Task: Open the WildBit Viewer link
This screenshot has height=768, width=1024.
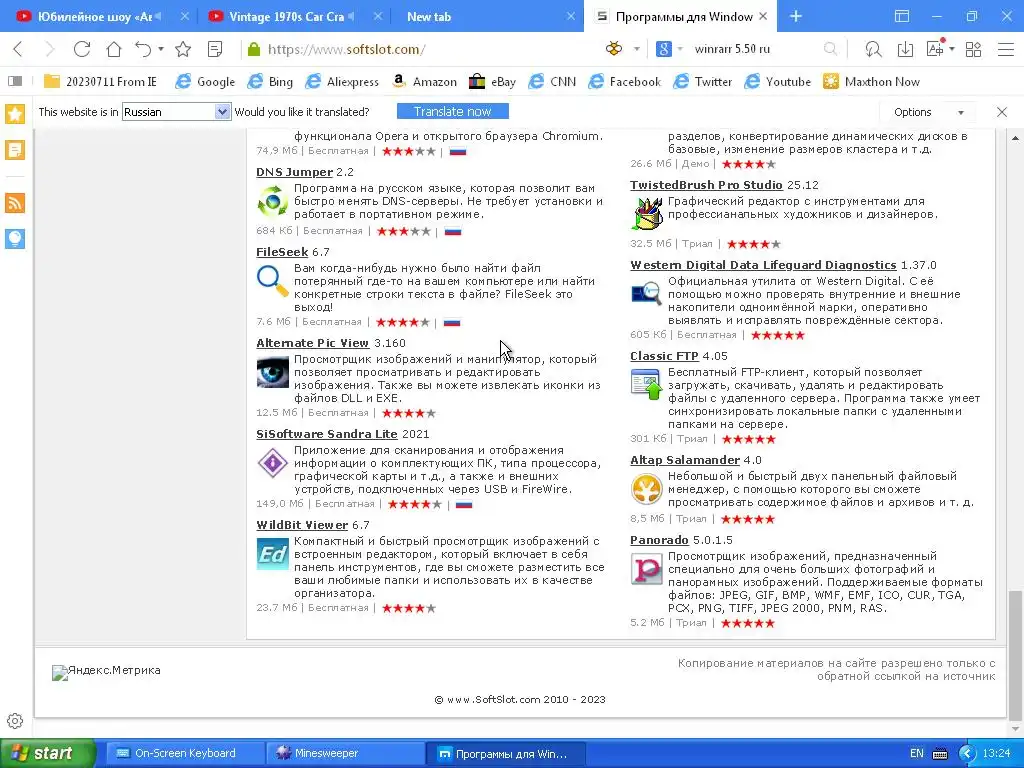Action: point(302,525)
